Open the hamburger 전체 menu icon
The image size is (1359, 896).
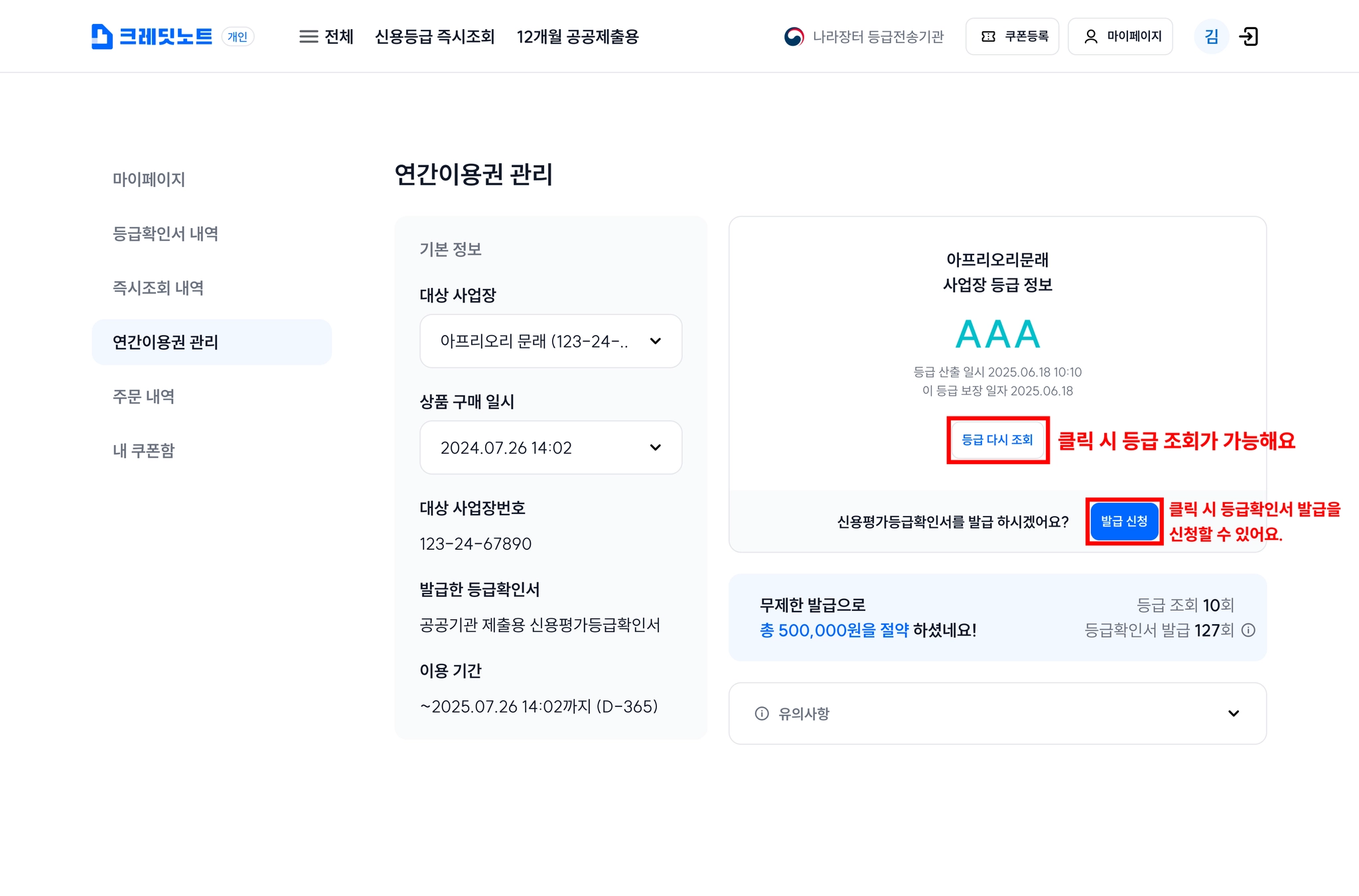click(309, 36)
